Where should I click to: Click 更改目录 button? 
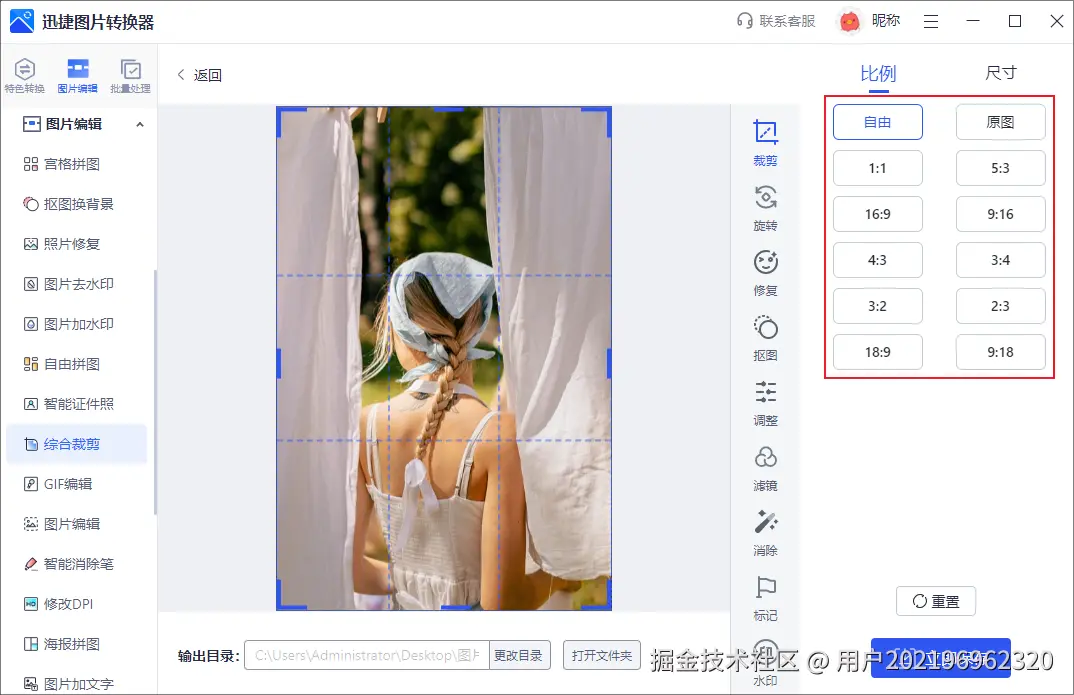tap(519, 655)
